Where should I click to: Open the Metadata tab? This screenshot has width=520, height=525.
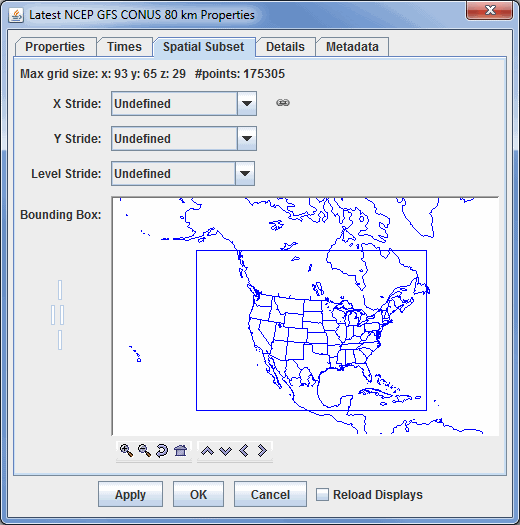pos(352,47)
